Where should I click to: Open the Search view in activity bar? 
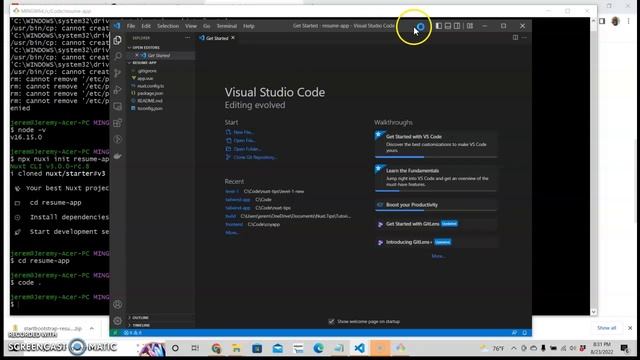[x=118, y=56]
